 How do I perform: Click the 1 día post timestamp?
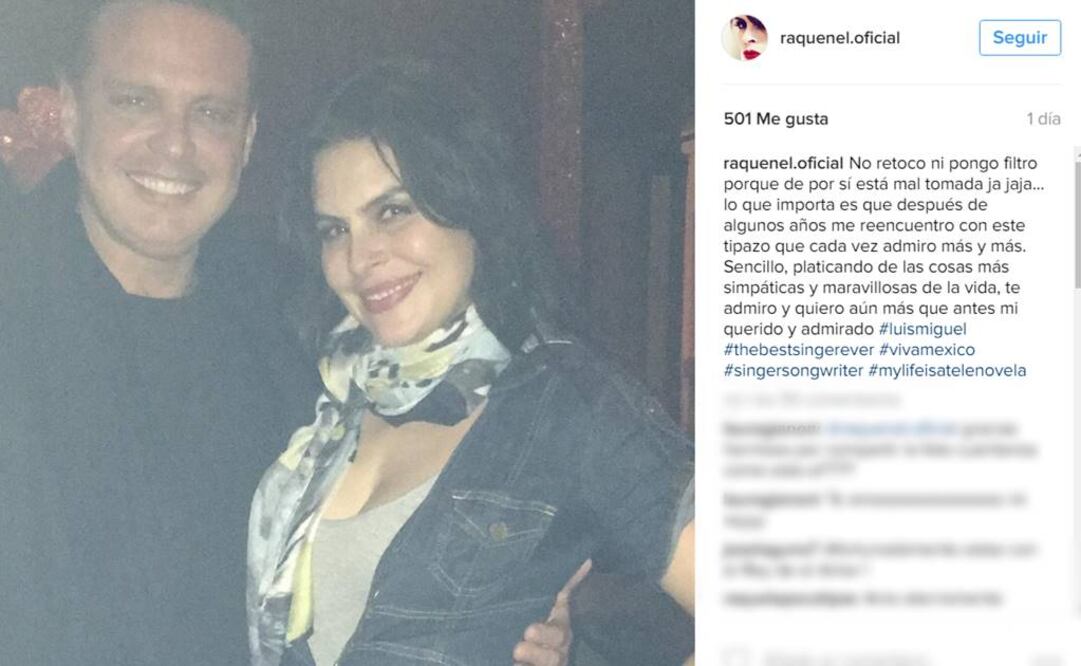point(1043,119)
